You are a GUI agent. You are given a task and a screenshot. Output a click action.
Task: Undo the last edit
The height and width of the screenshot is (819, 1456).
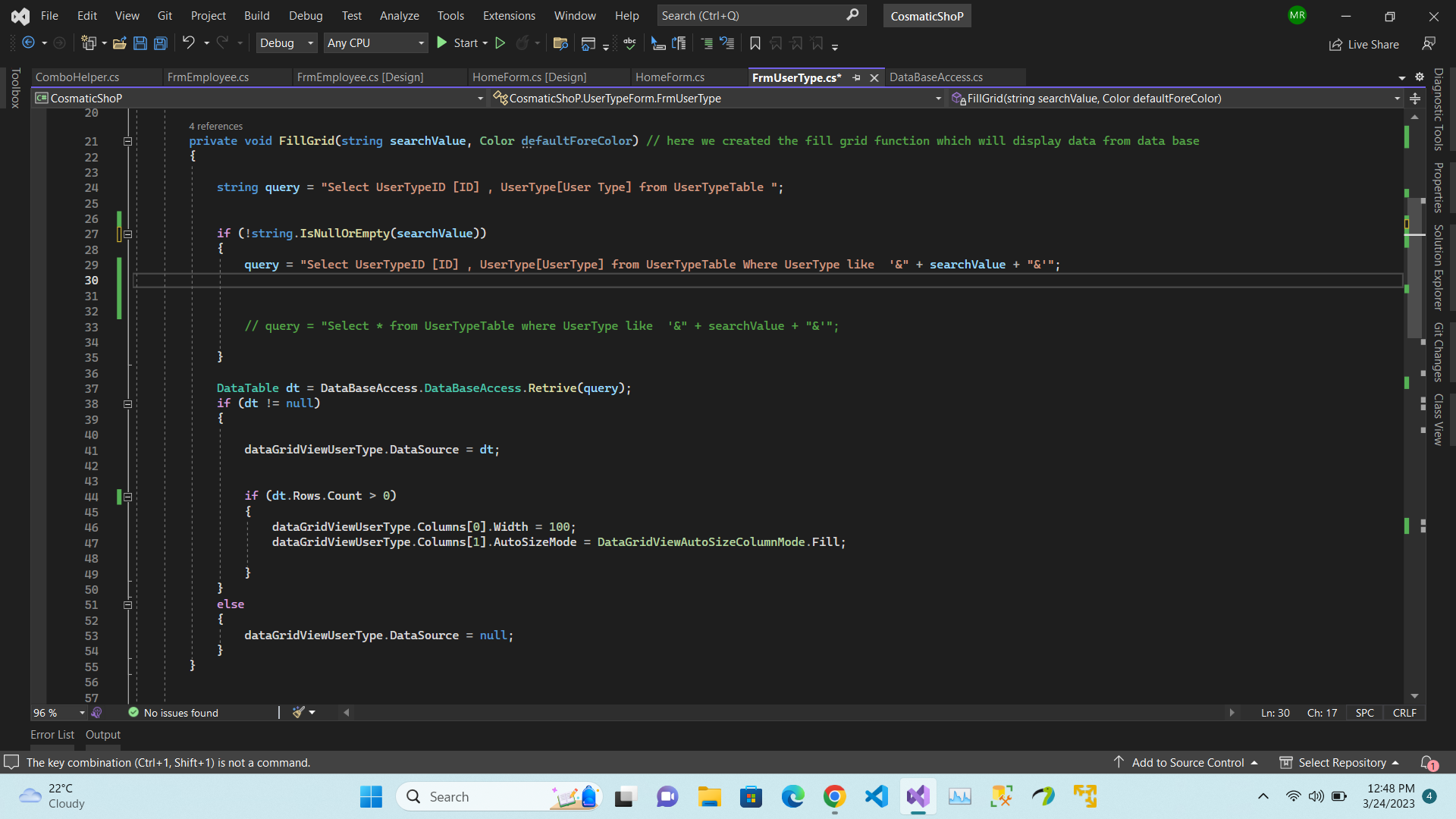tap(189, 43)
